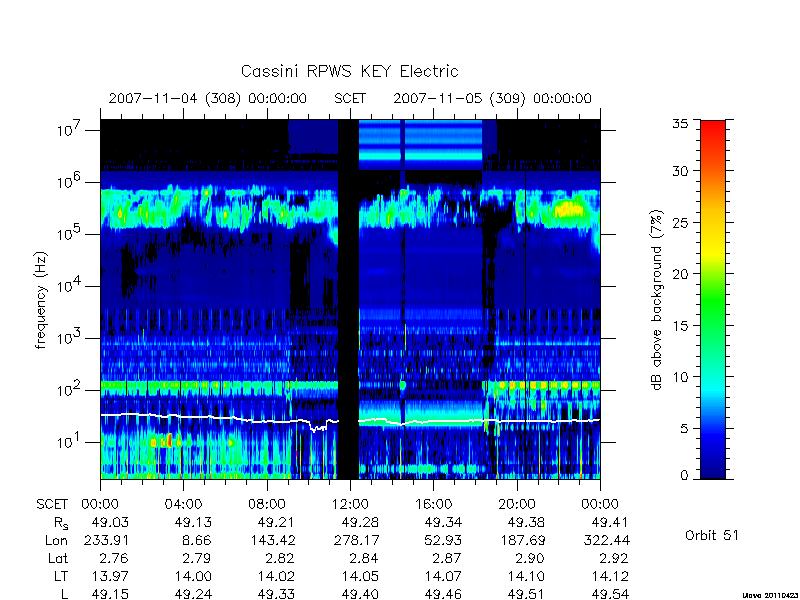
Task: Click the 'dB above background (7%)' label
Action: coord(657,300)
